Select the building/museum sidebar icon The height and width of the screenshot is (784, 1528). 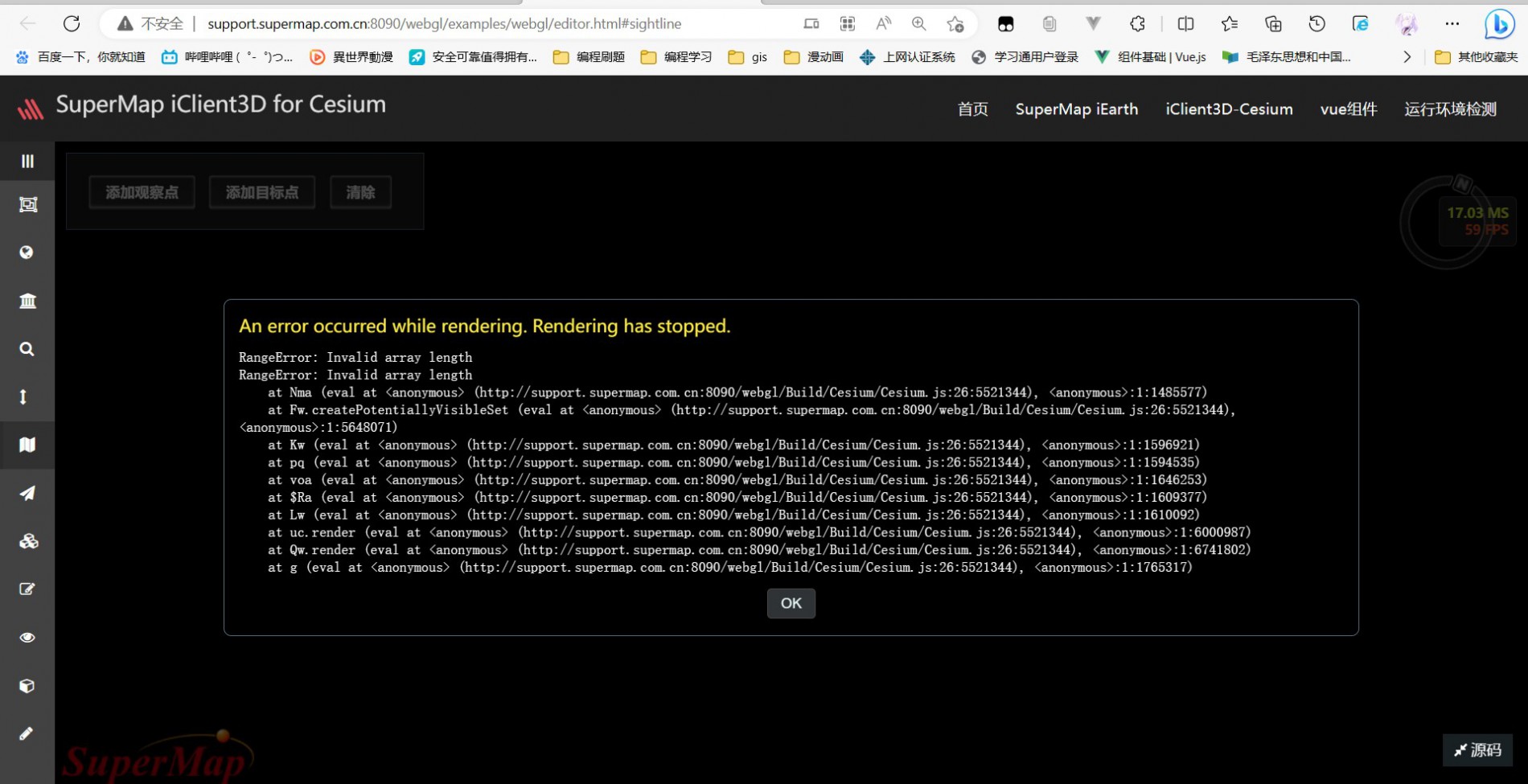click(x=27, y=301)
